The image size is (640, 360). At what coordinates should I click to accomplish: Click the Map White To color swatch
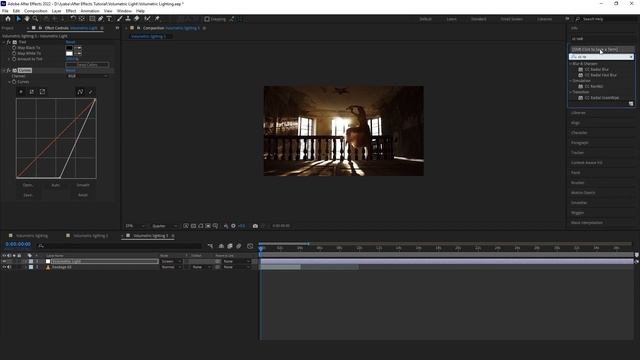pos(69,53)
